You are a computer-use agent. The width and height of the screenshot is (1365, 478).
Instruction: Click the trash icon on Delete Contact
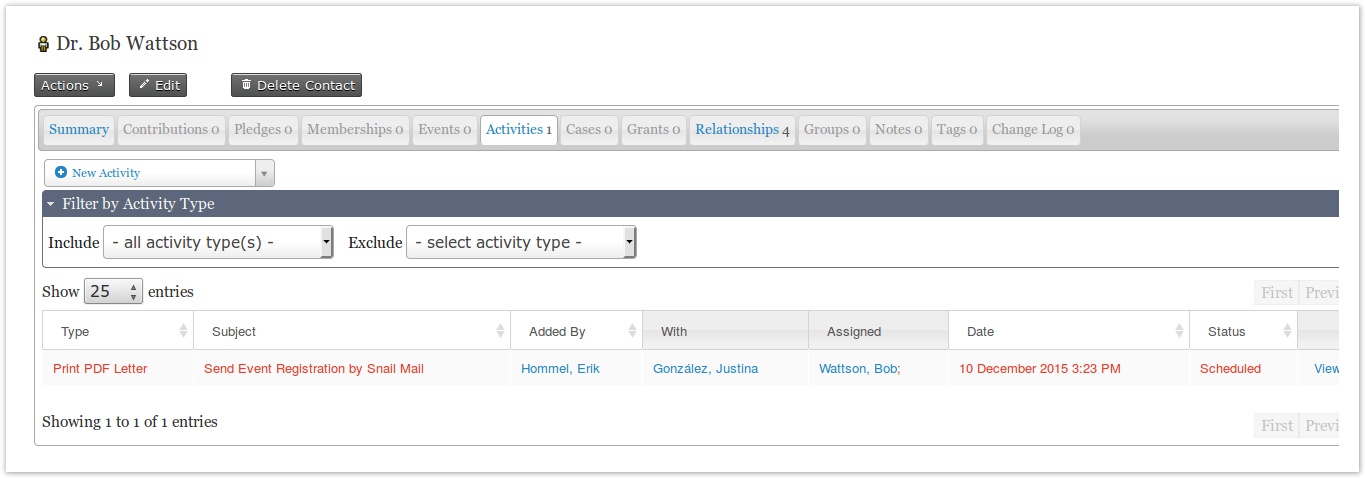coord(247,86)
